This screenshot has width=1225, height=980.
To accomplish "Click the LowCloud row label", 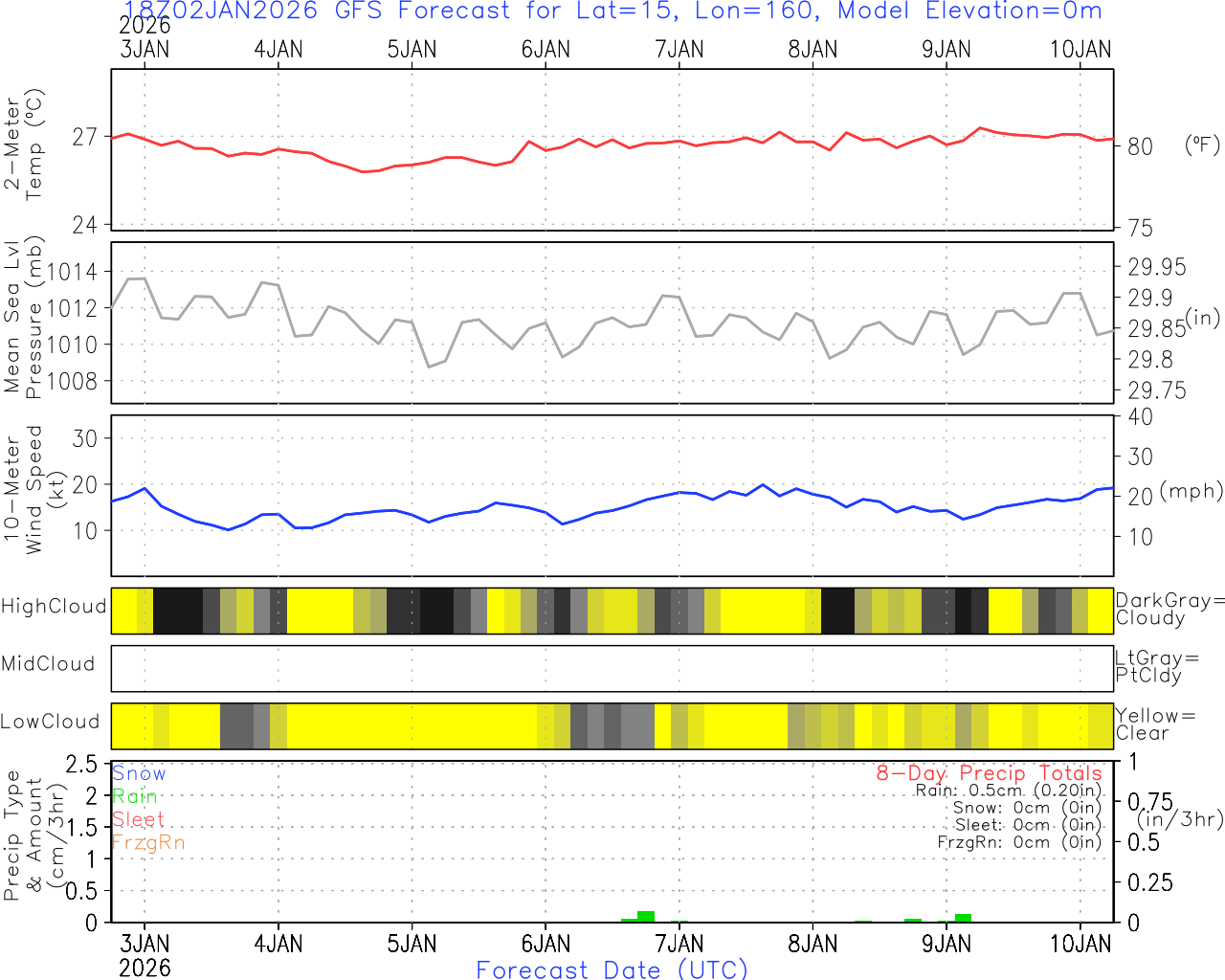I will [50, 723].
